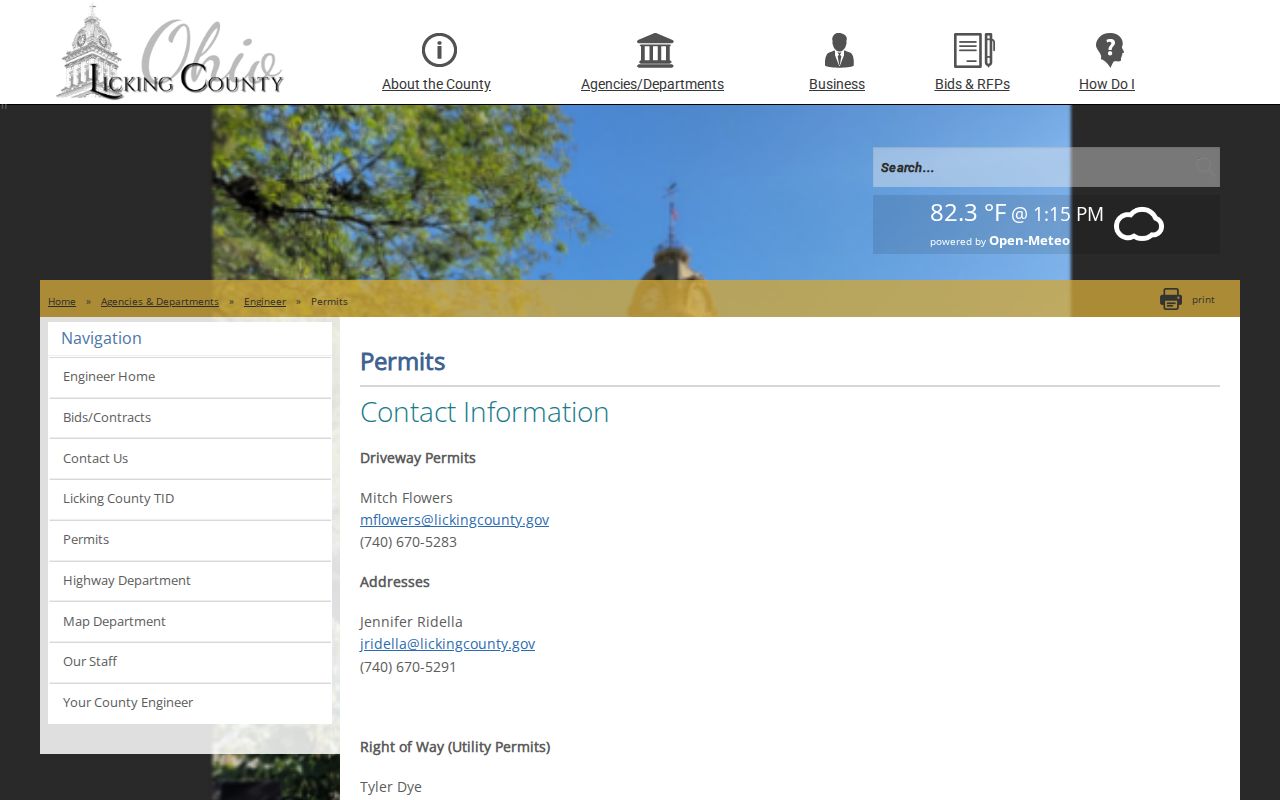Click the Contact Information heading

click(x=484, y=412)
